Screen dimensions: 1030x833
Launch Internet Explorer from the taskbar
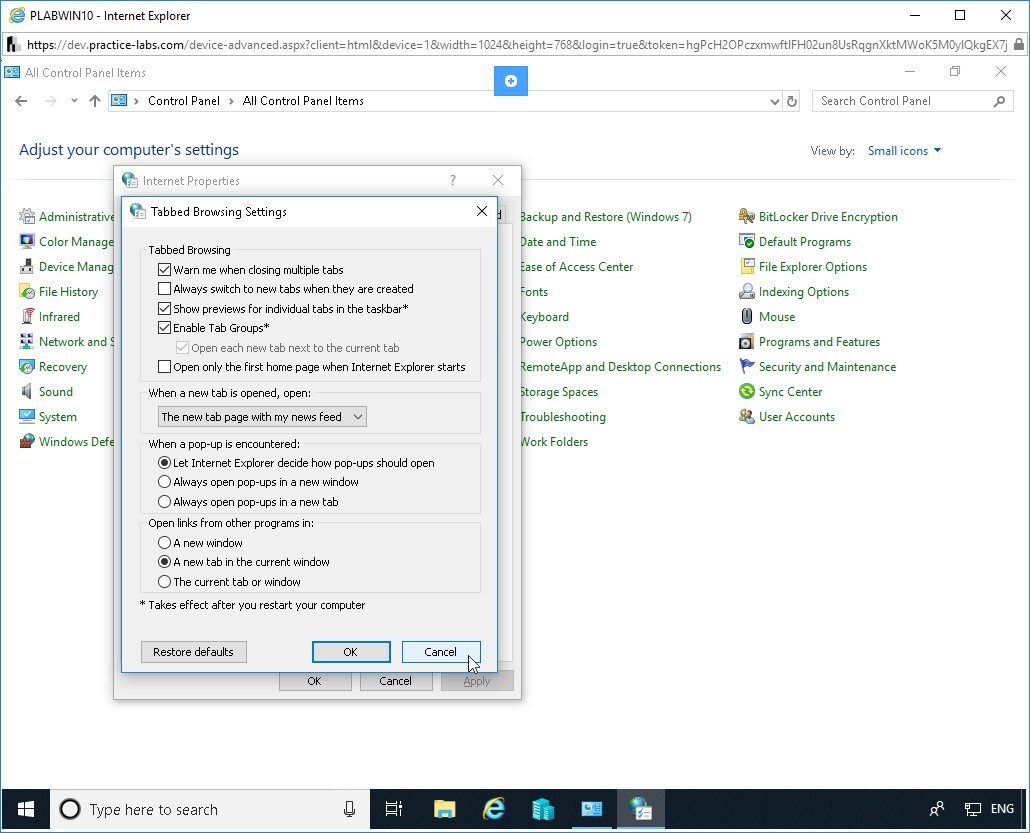[x=493, y=809]
